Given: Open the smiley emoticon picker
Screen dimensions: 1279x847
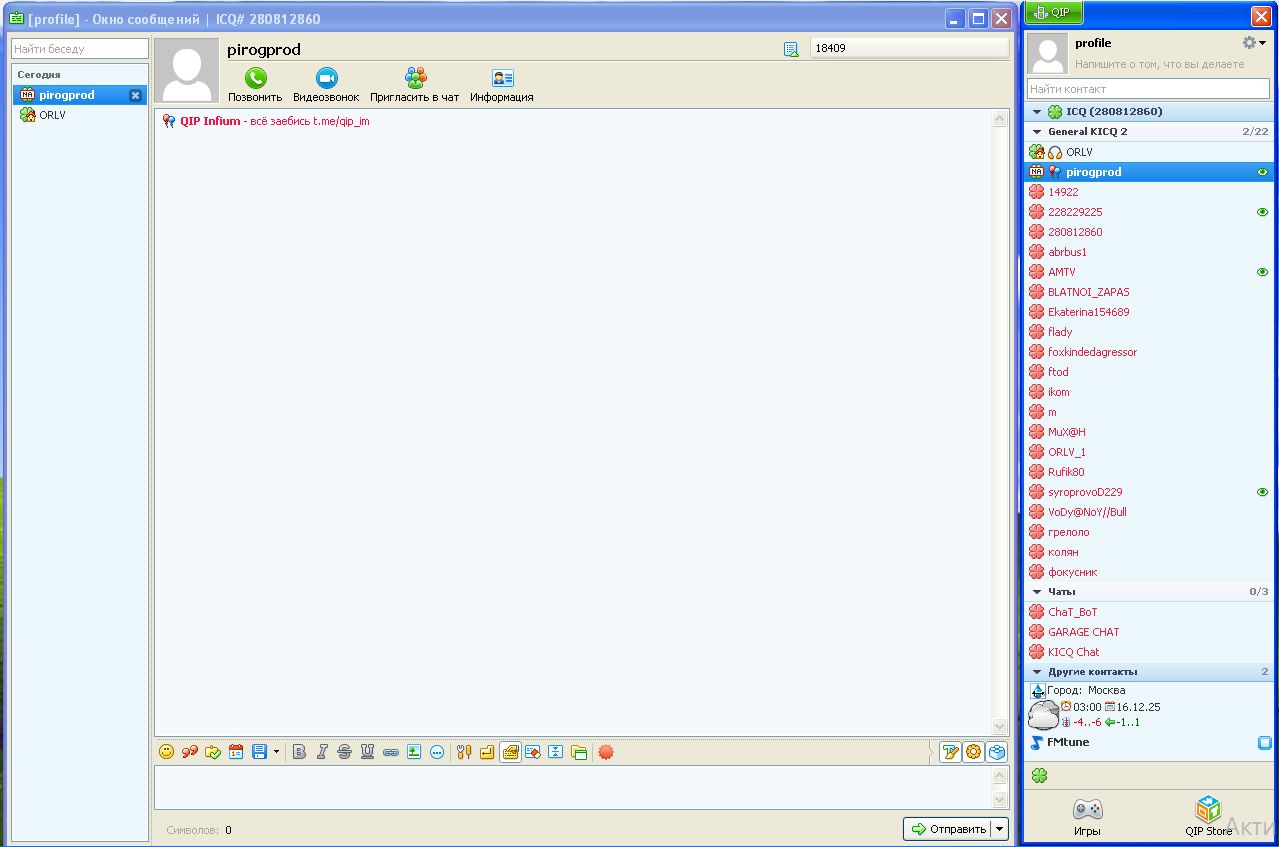Looking at the screenshot, I should click(166, 752).
